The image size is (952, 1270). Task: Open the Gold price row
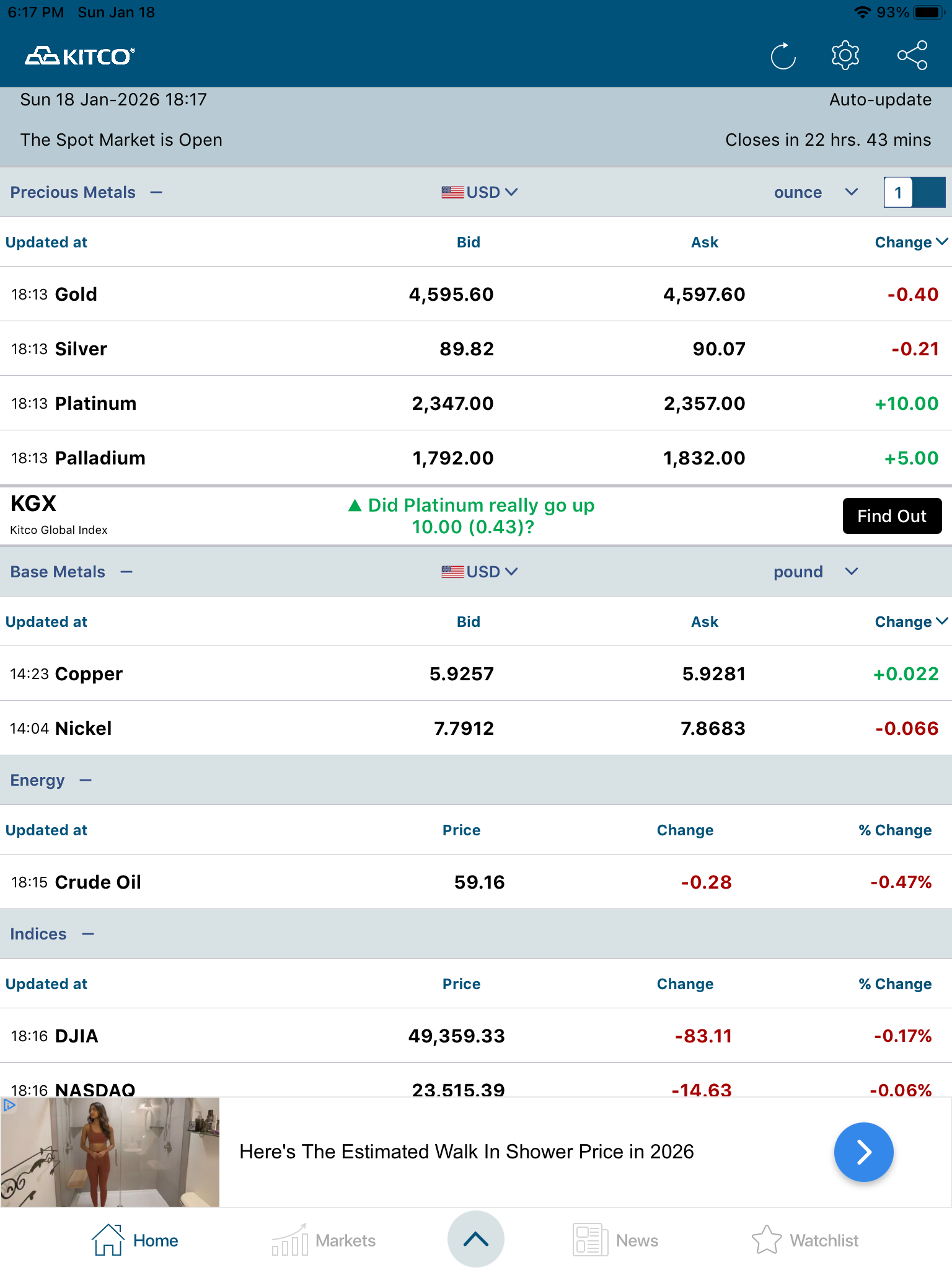(x=476, y=294)
